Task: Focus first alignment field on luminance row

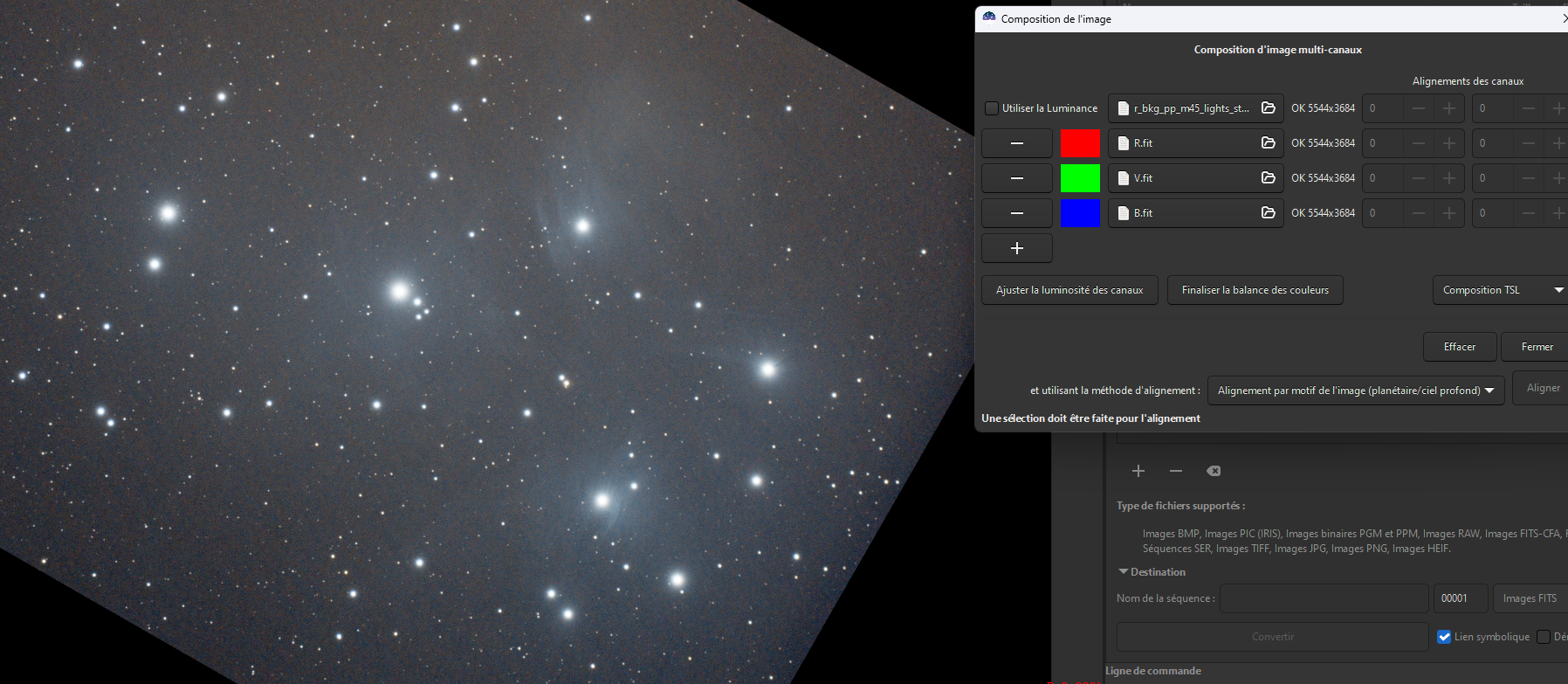Action: (x=1383, y=108)
